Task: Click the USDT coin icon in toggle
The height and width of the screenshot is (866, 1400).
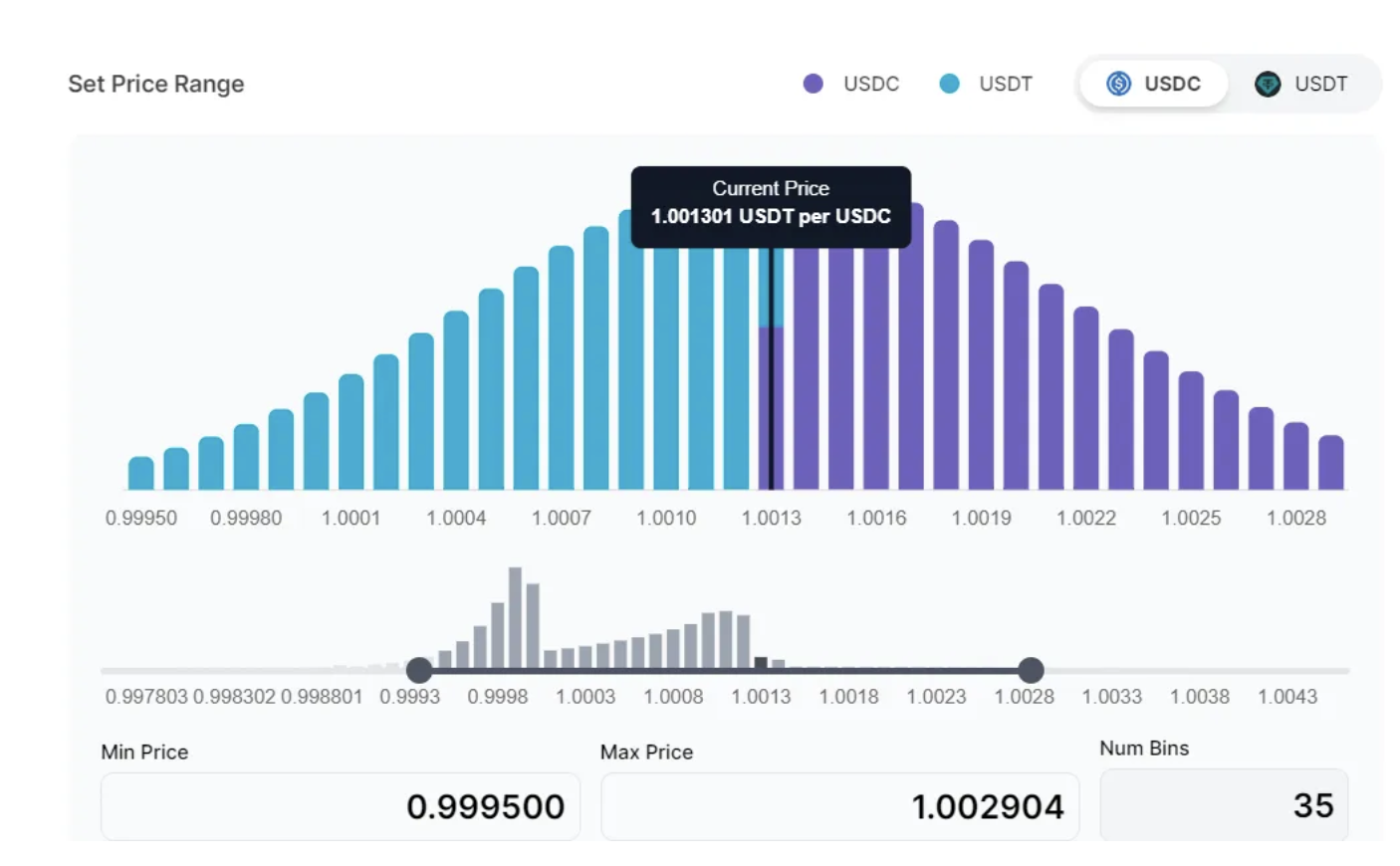Action: click(1268, 84)
